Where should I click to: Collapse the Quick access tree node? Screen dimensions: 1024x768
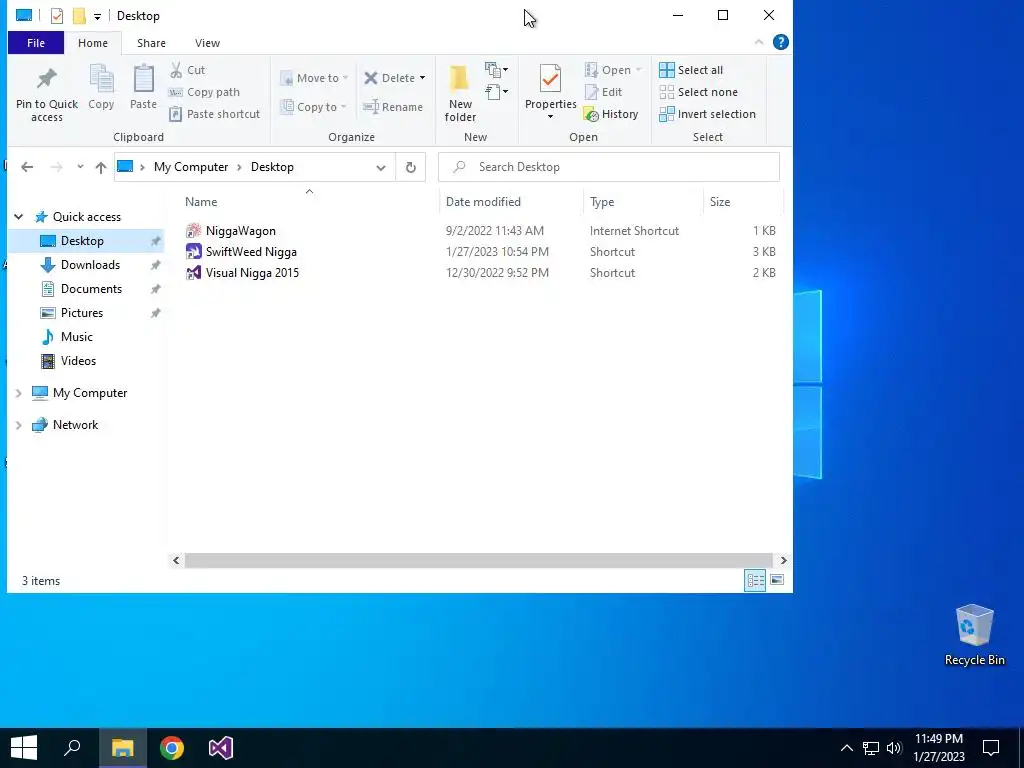19,217
